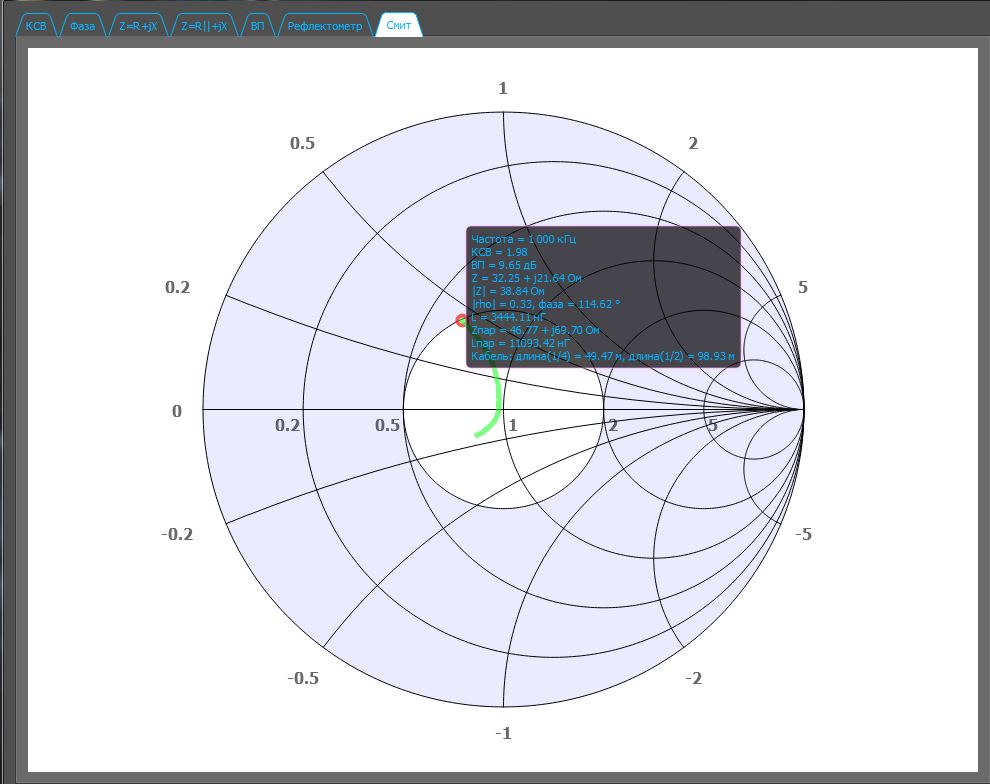This screenshot has width=990, height=784.
Task: Click the positive 0.2 label outside chart's left
Action: [177, 288]
